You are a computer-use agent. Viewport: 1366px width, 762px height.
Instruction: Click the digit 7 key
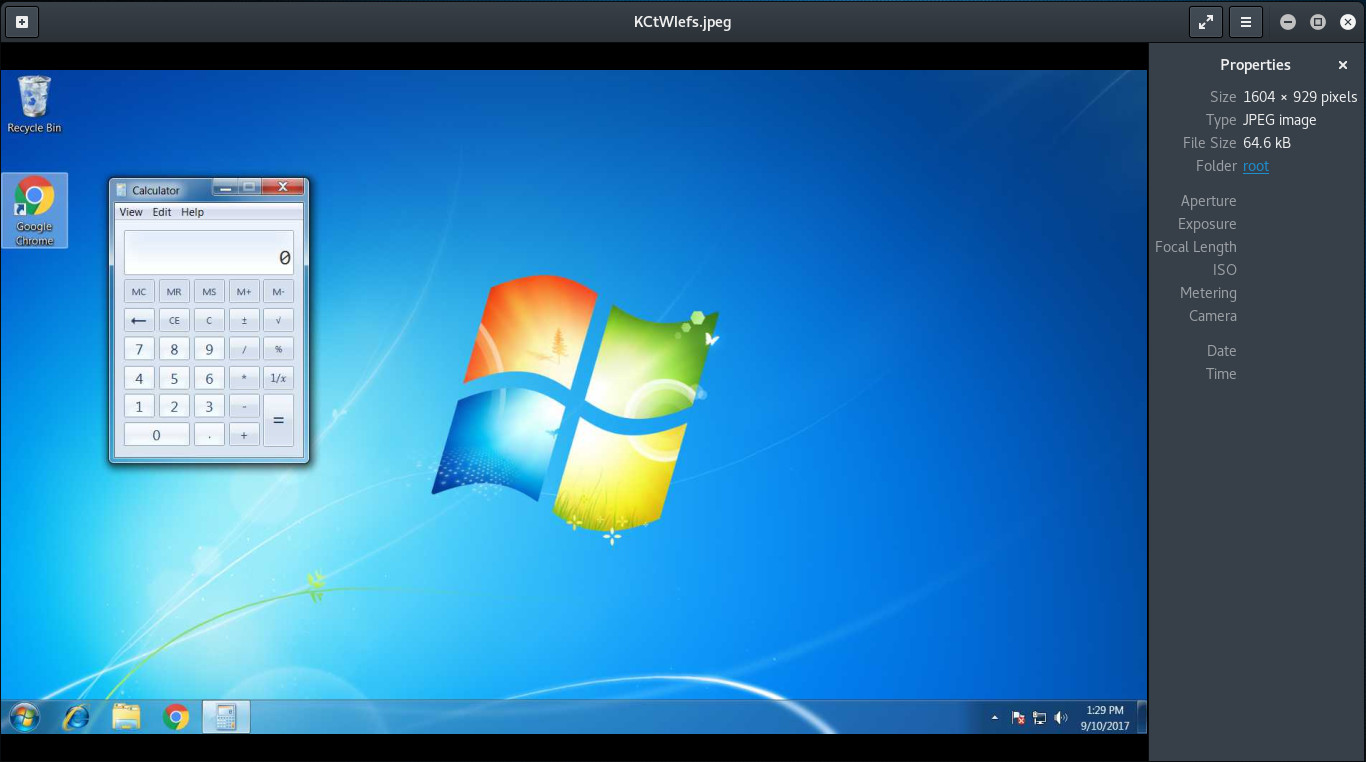(x=139, y=349)
